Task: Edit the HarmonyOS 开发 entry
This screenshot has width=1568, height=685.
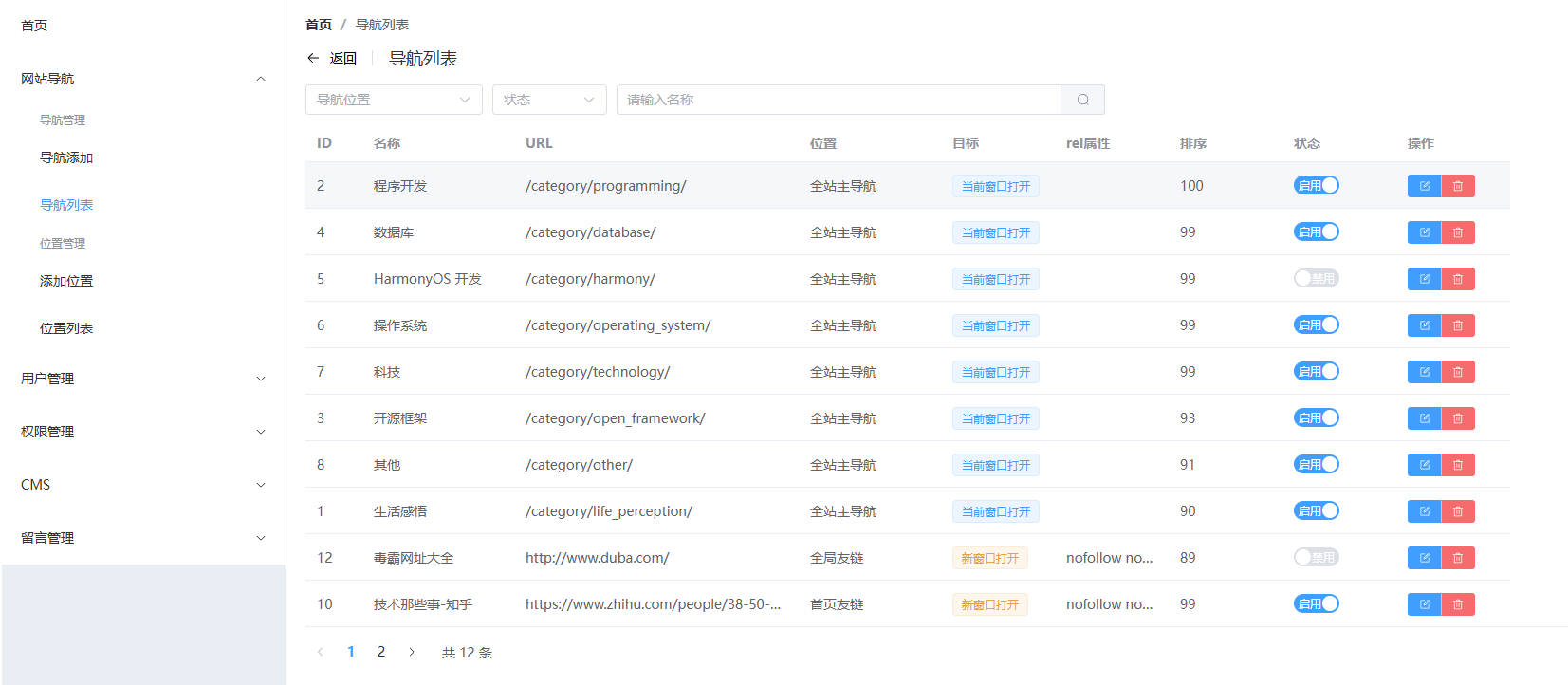Action: point(1424,279)
